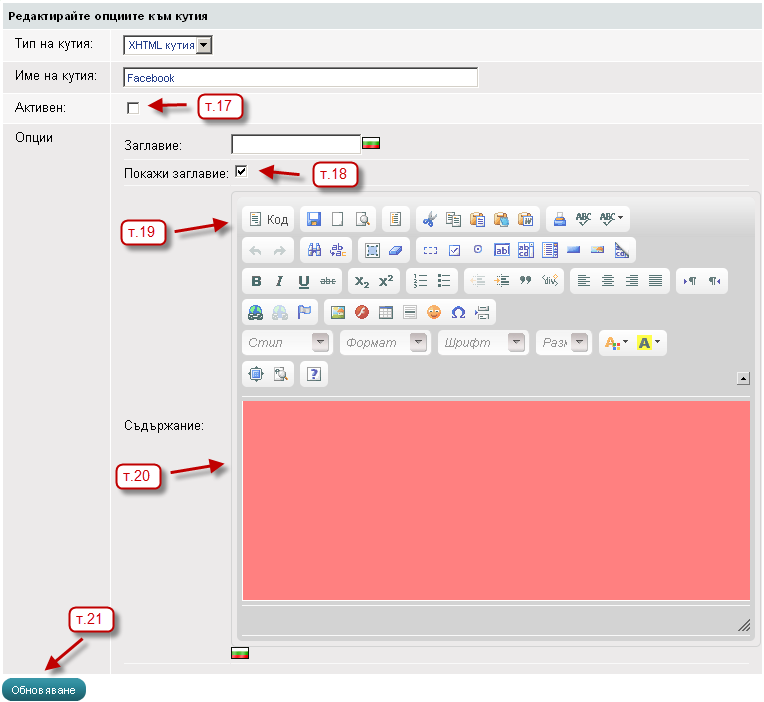764x702 pixels.
Task: Open the Тип на кутия dropdown
Action: tap(204, 45)
